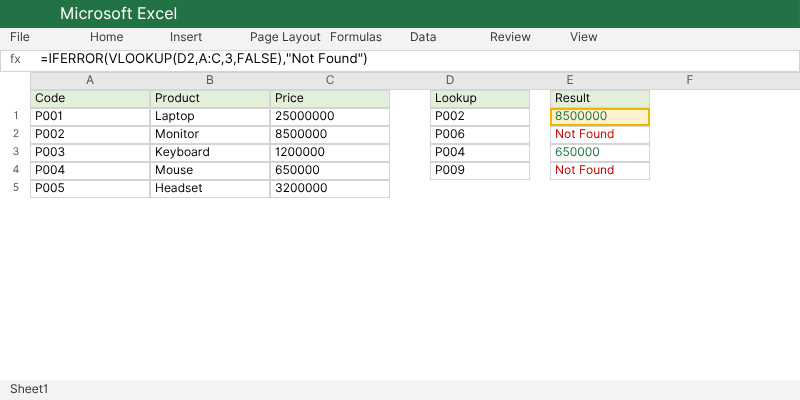
Task: Select highlighted result cell 8500000
Action: point(600,117)
